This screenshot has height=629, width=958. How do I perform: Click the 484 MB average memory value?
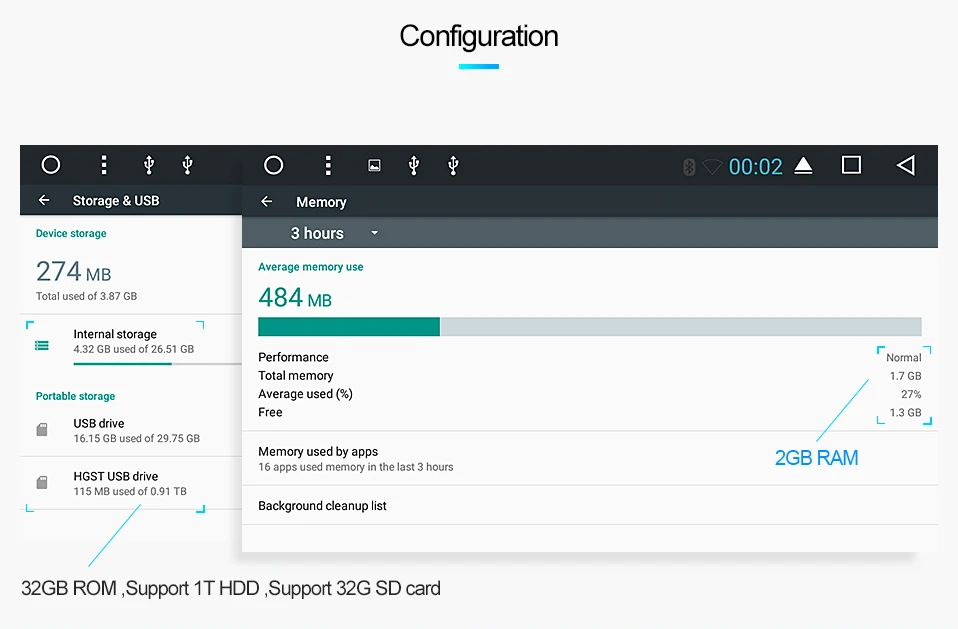[x=295, y=298]
